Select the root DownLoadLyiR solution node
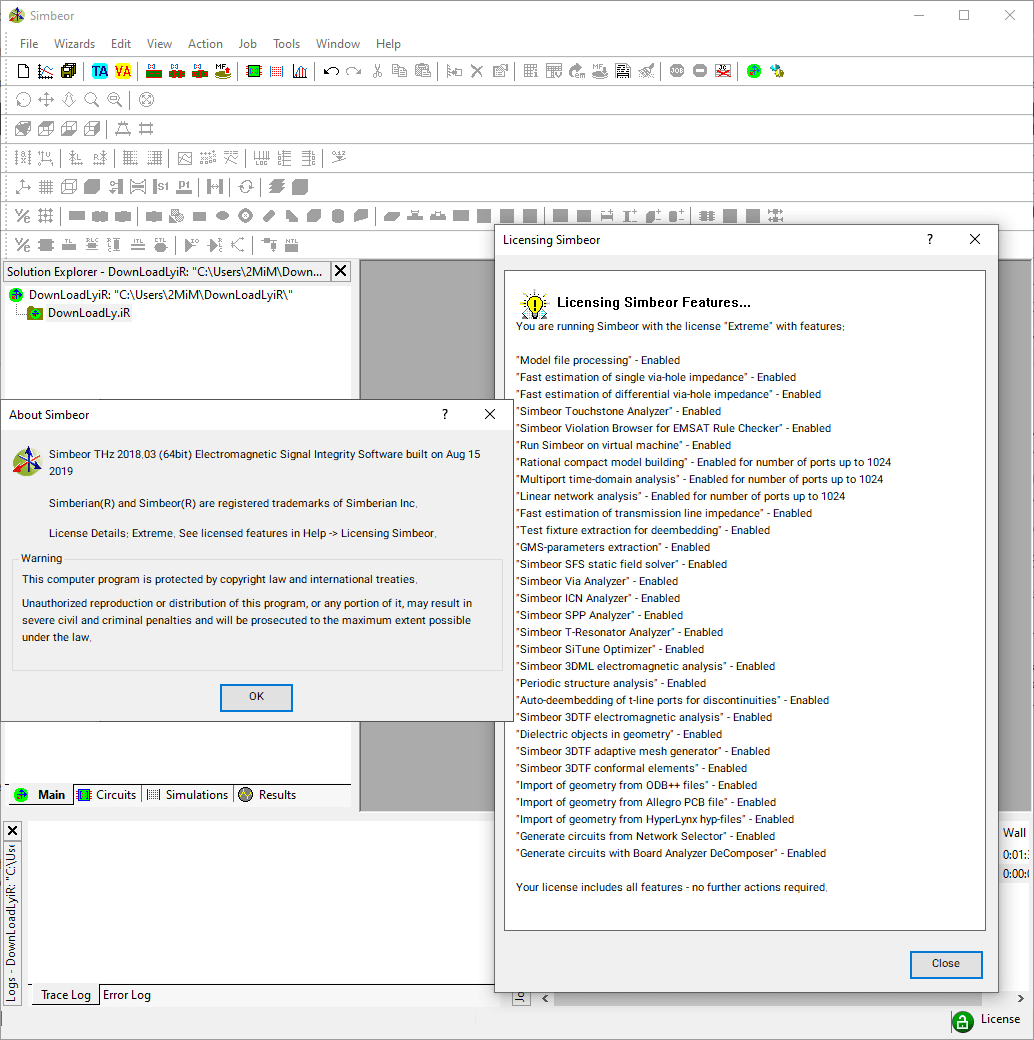Image resolution: width=1034 pixels, height=1040 pixels. [150, 295]
